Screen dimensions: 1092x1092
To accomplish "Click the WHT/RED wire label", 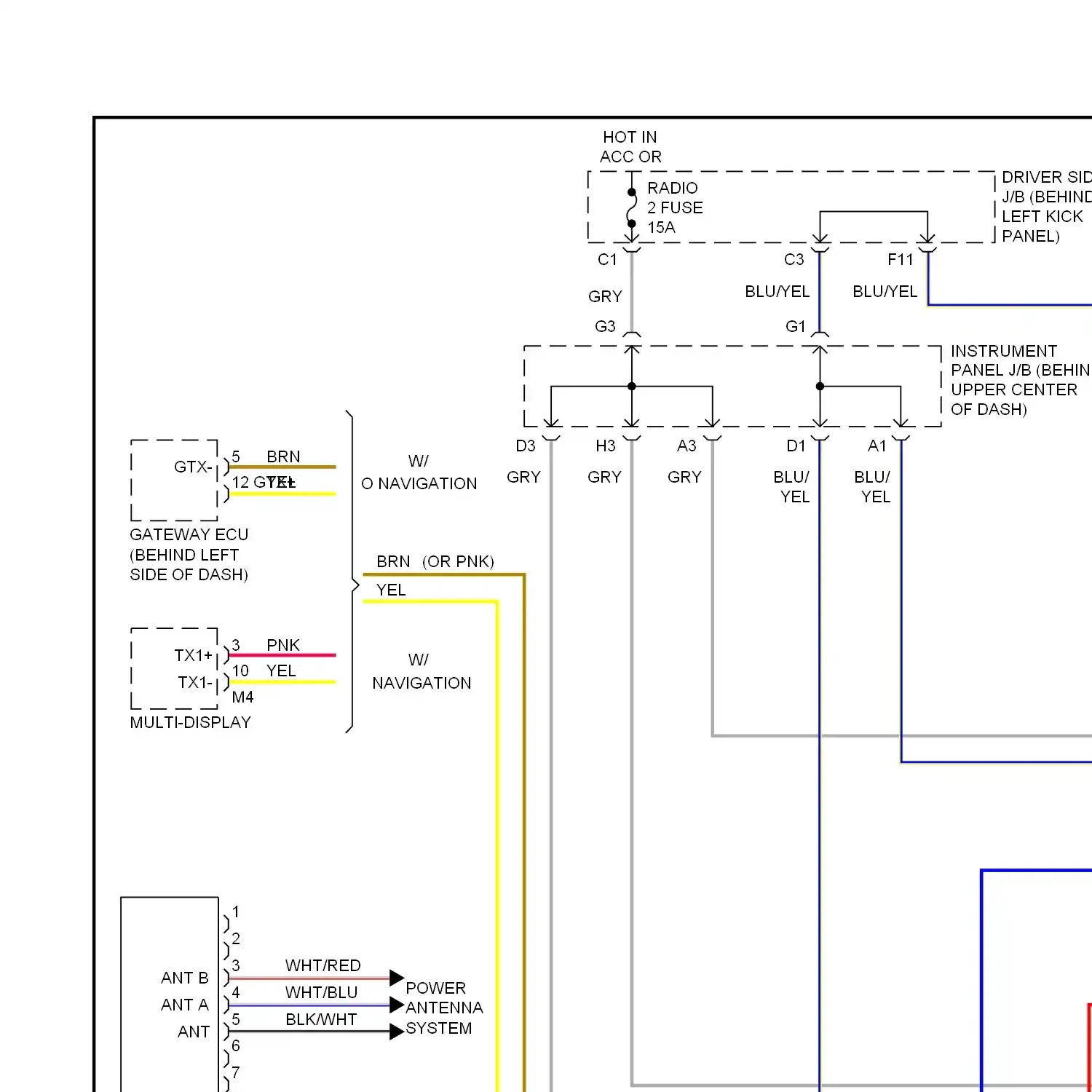I will click(x=323, y=966).
